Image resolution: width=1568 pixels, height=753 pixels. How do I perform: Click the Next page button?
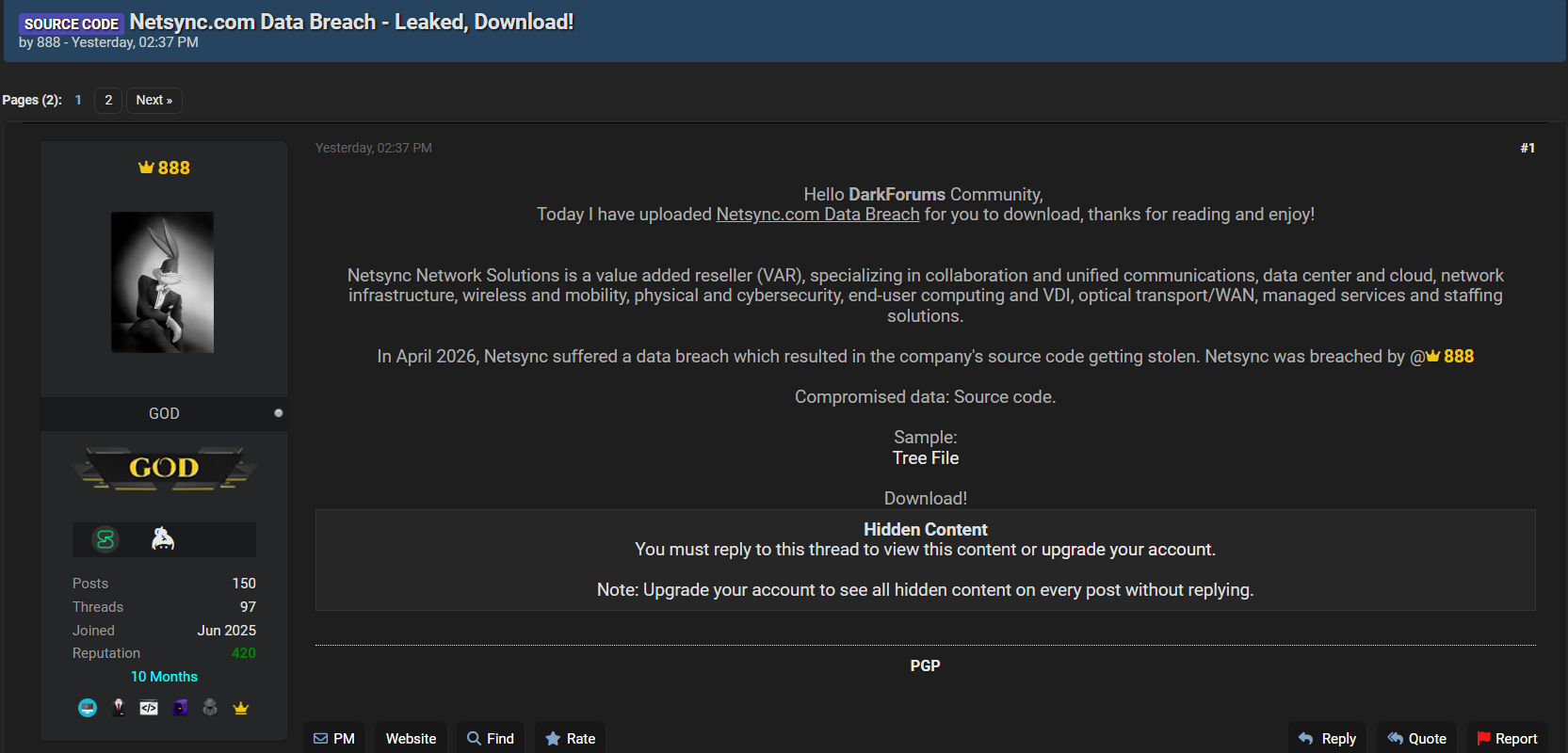[154, 100]
